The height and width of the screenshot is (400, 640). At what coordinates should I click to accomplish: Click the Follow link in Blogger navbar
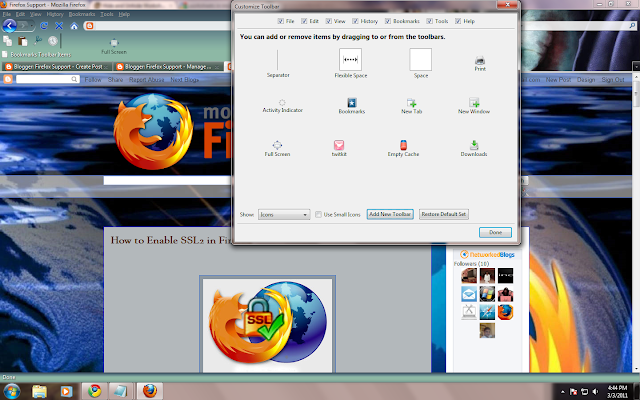[x=93, y=80]
